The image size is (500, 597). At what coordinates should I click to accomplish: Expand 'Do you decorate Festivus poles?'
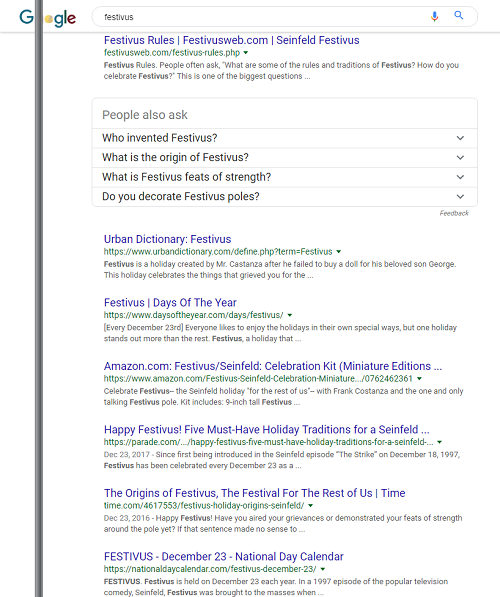click(x=284, y=197)
